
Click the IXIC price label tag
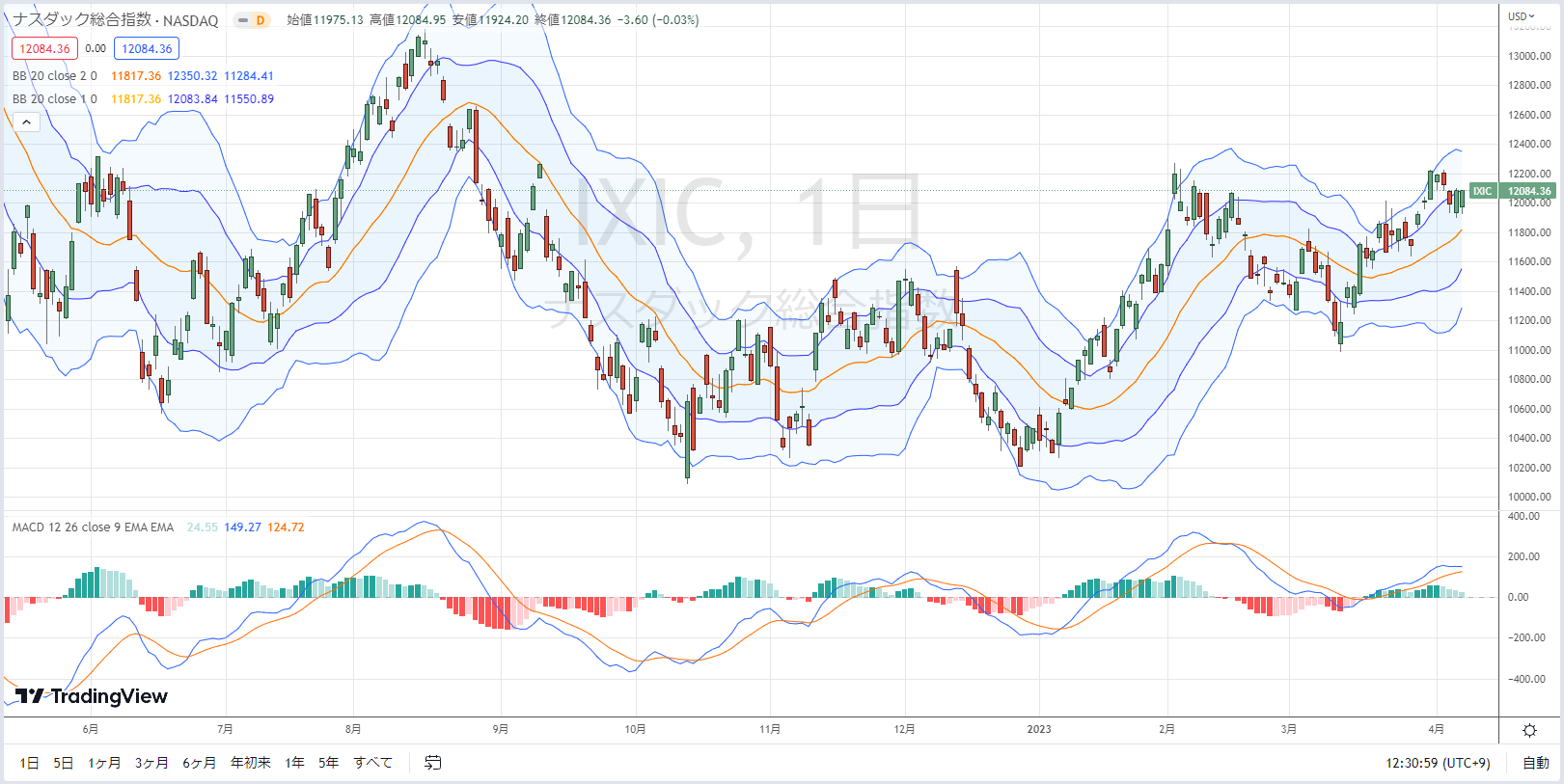click(x=1483, y=191)
